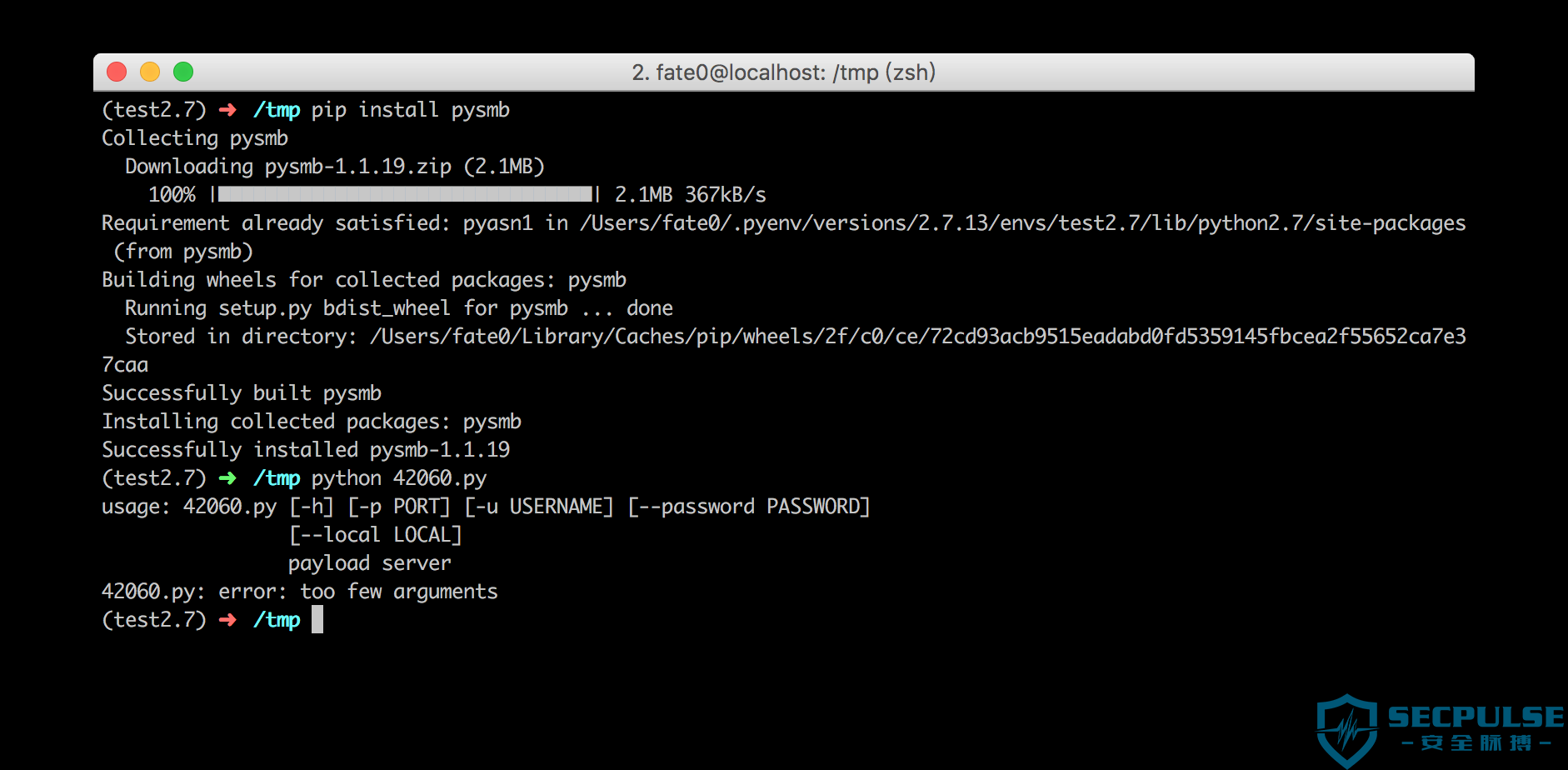This screenshot has width=1568, height=770.
Task: Click the yellow minimize window button
Action: point(150,72)
